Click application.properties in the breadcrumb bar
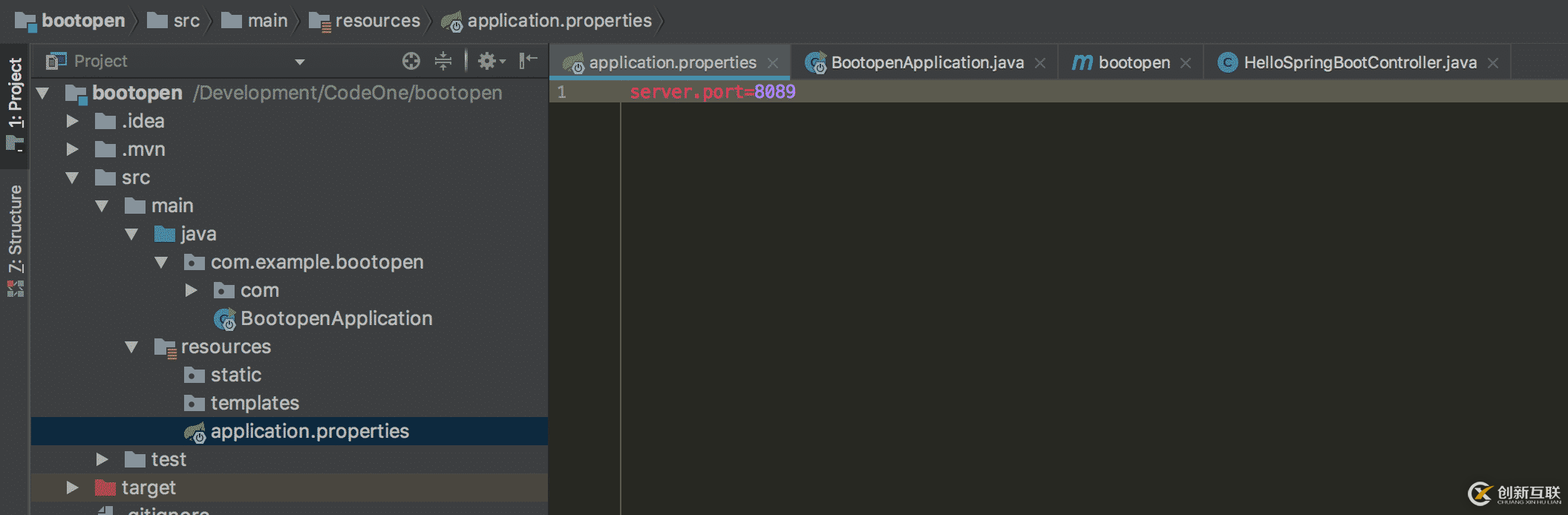This screenshot has width=1568, height=515. [x=546, y=21]
